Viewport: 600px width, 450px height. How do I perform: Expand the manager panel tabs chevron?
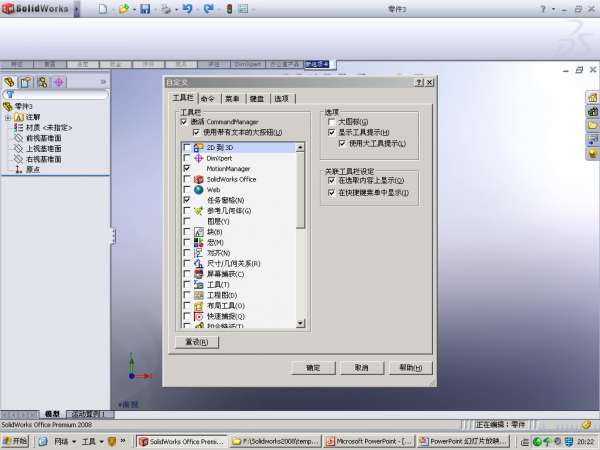[103, 82]
